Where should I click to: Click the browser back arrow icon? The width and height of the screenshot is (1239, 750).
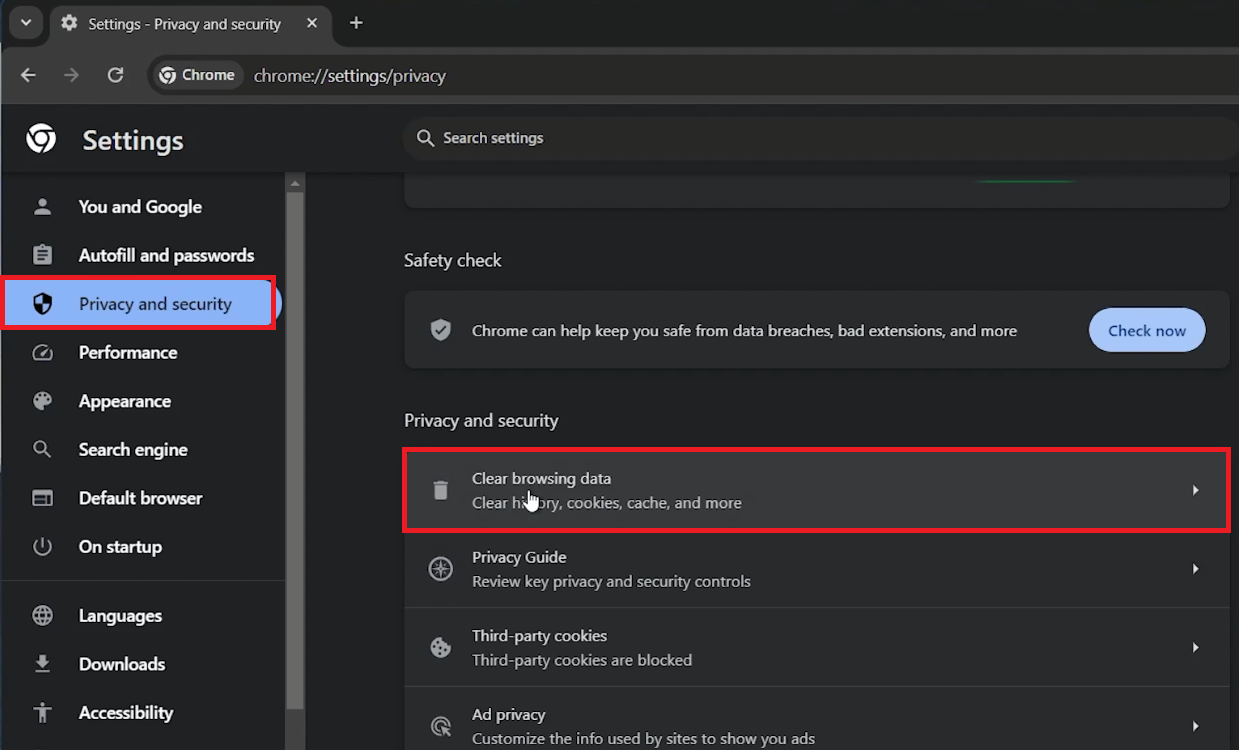point(28,75)
